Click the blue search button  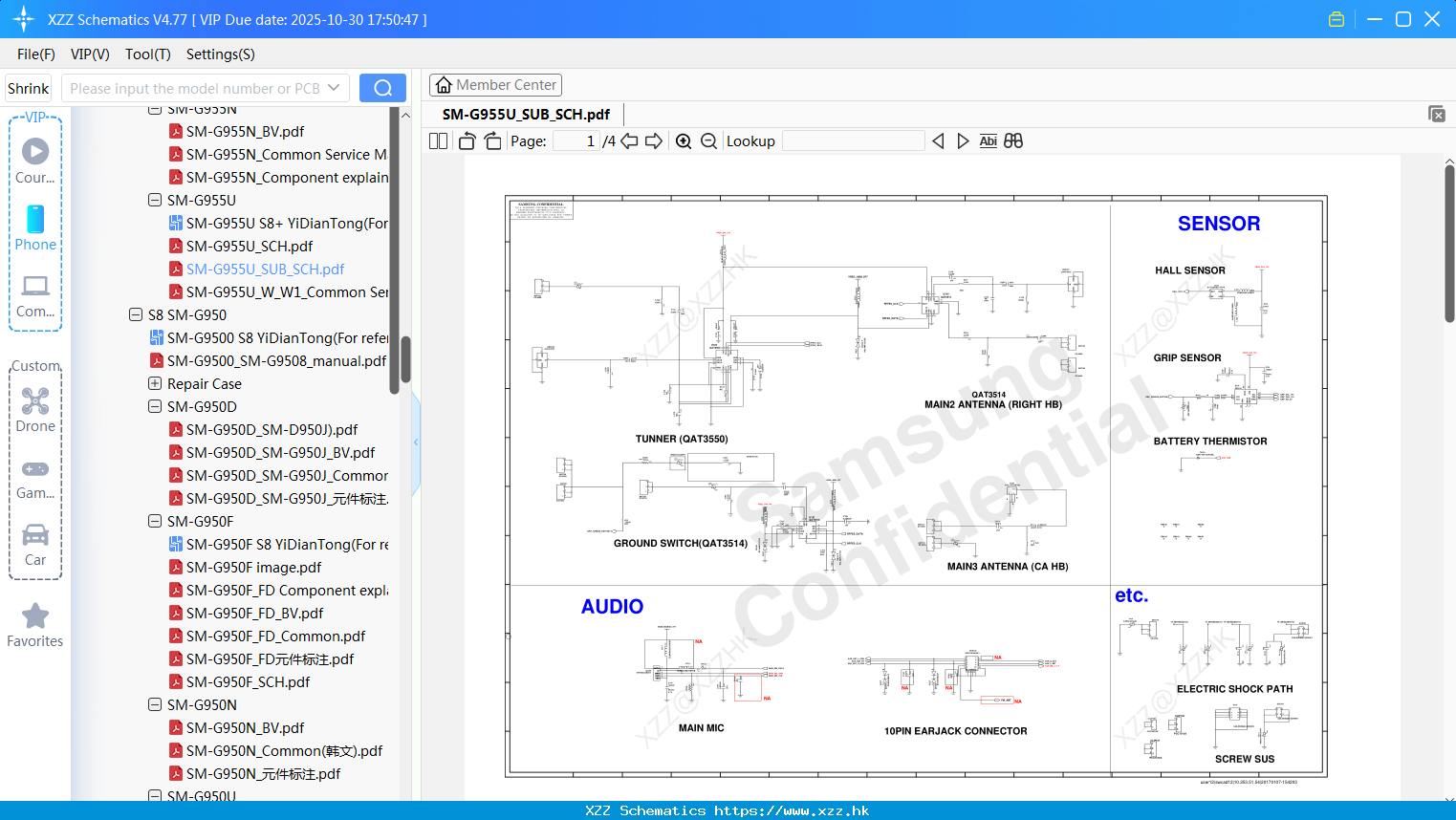click(382, 88)
